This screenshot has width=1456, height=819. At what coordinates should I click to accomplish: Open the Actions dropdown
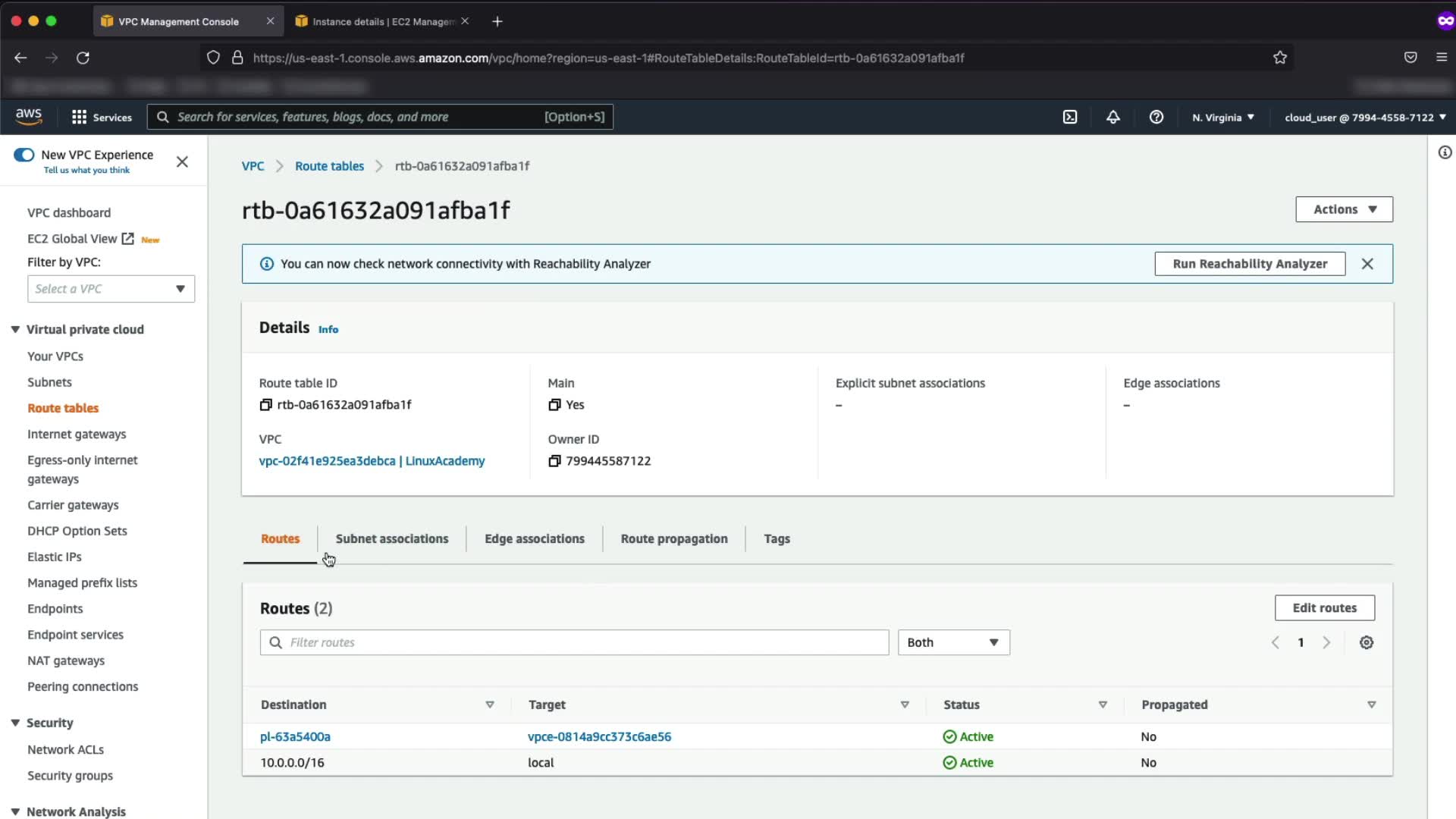1344,209
